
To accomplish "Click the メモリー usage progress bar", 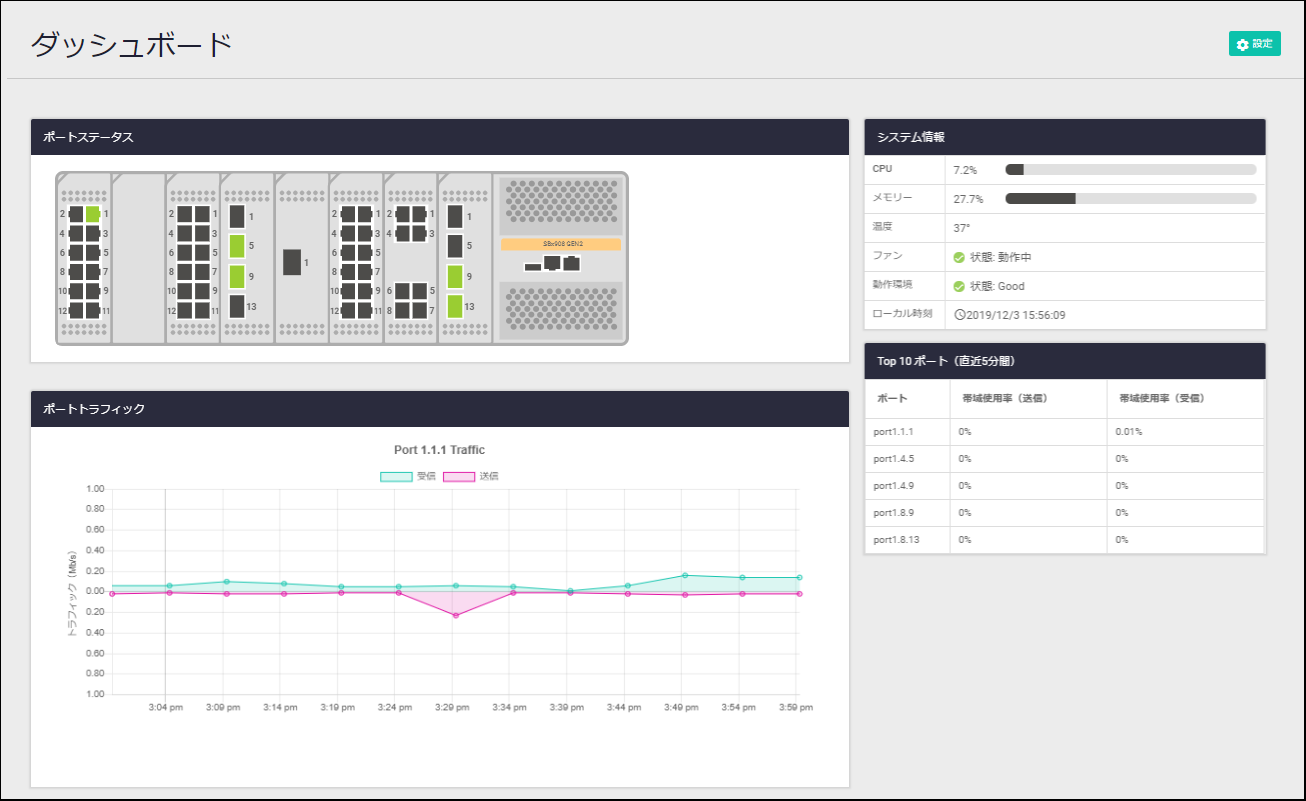I will click(x=1130, y=199).
